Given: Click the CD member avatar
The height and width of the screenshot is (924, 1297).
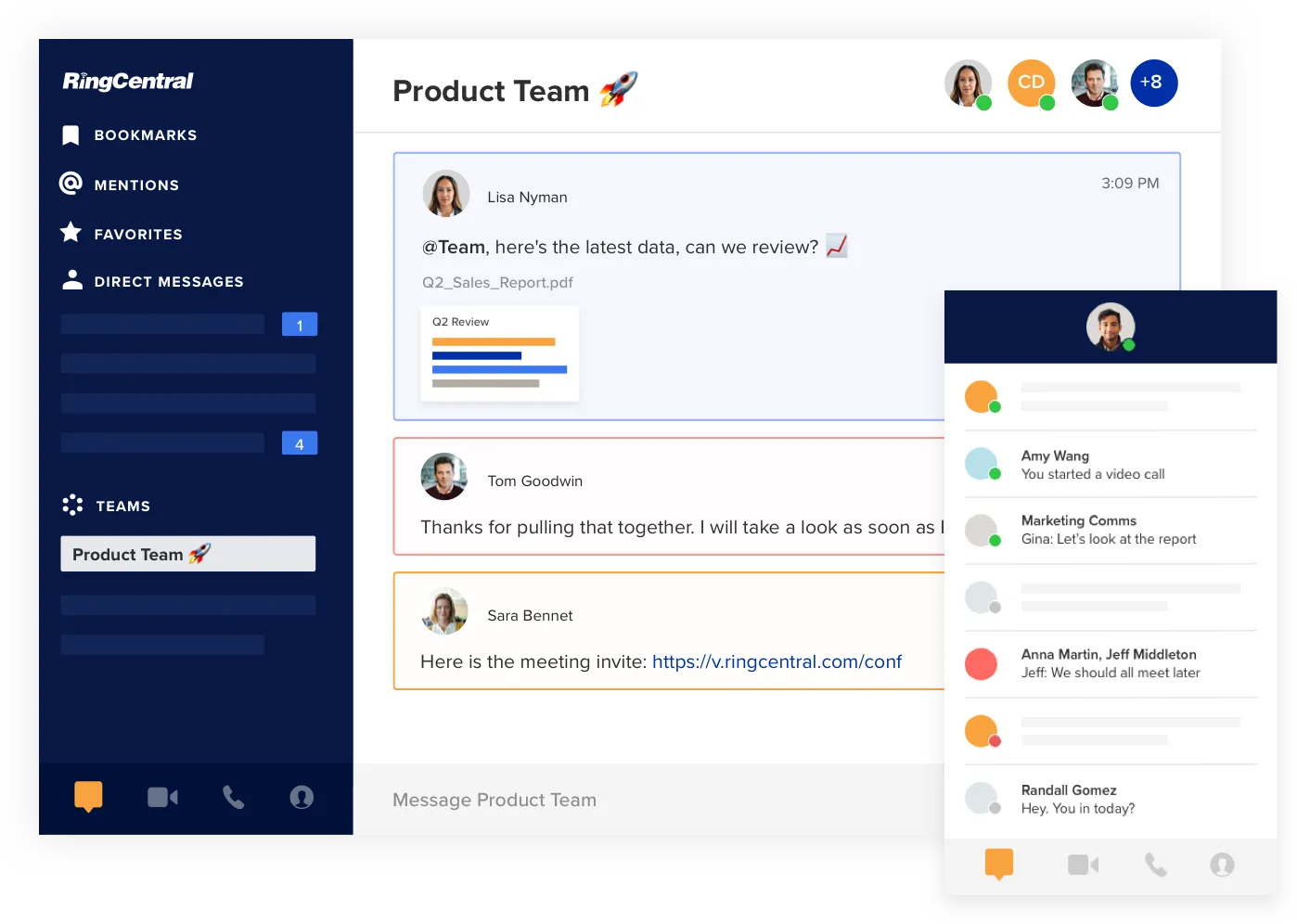Looking at the screenshot, I should click(1031, 83).
